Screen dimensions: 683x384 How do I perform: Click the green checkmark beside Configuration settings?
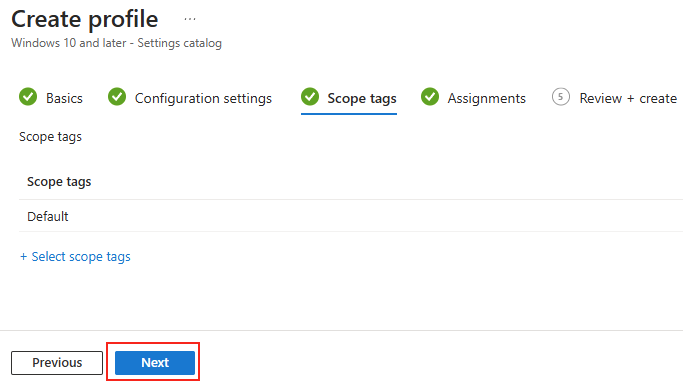117,97
